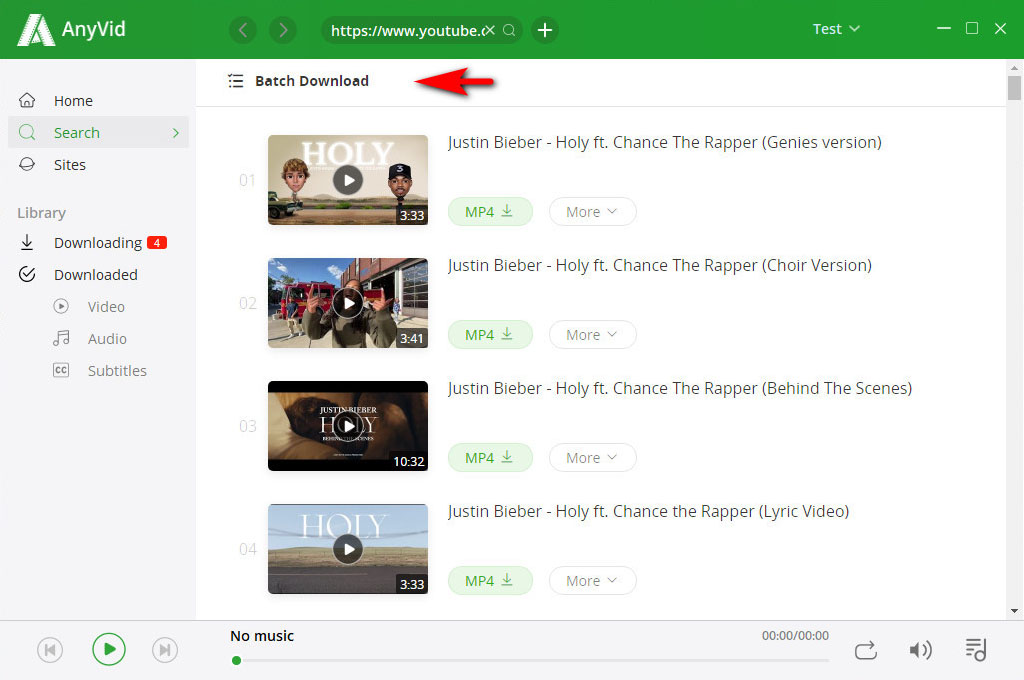Viewport: 1024px width, 680px height.
Task: Play the Lyric Video thumbnail
Action: tap(348, 549)
